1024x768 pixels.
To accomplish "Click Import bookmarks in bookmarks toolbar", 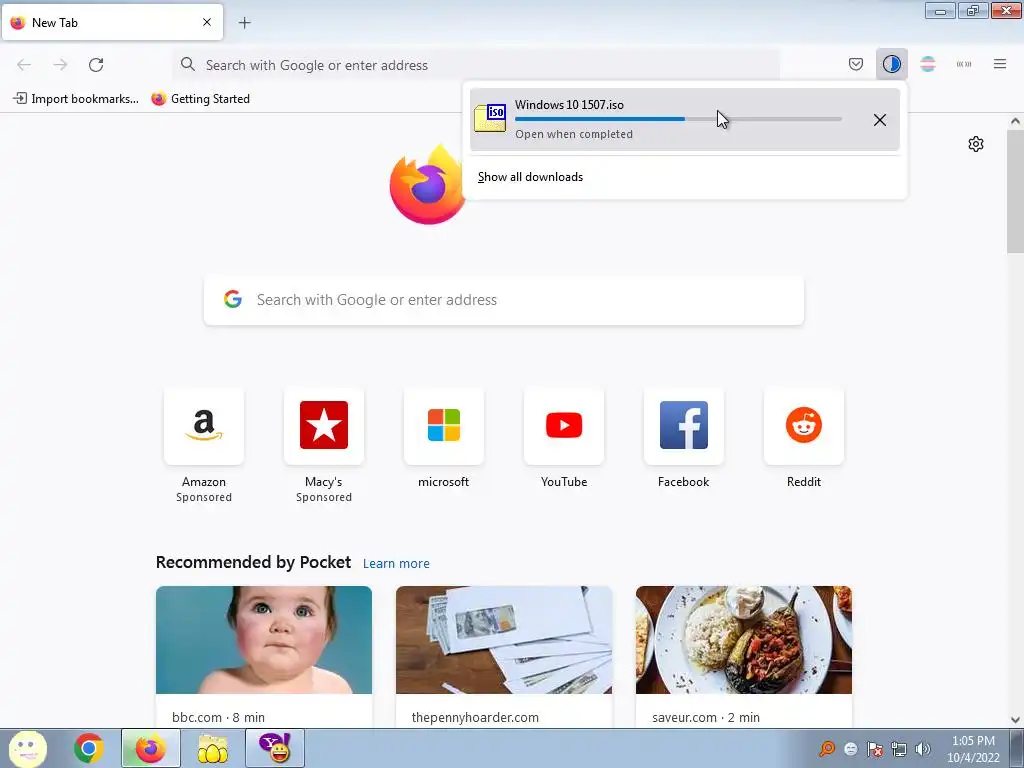I will (76, 99).
